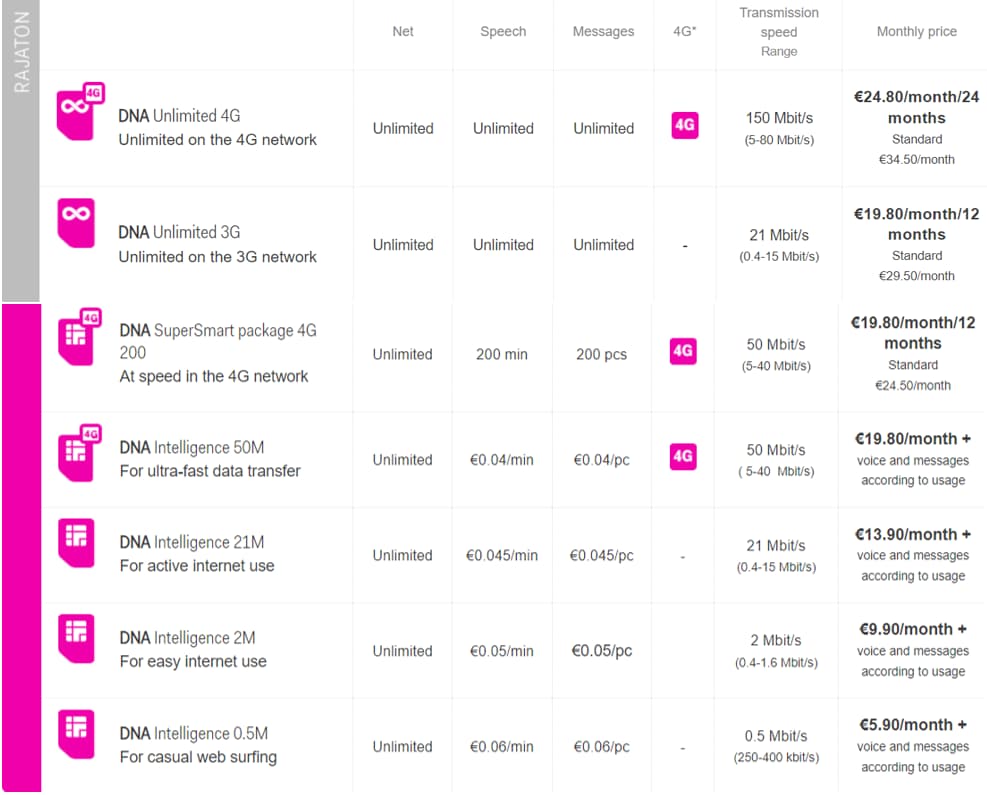Click the (5-80 Mbit/s) range text
Image resolution: width=987 pixels, height=795 pixels.
(779, 140)
